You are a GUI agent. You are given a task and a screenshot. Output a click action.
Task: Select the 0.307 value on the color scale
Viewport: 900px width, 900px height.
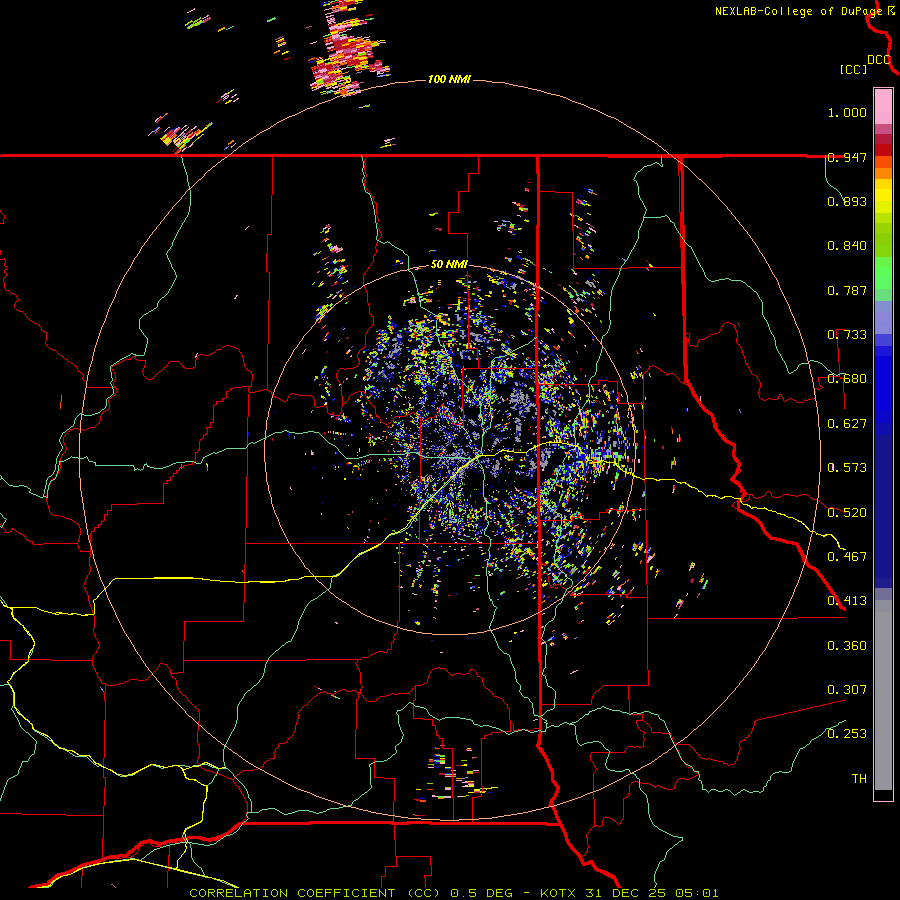pos(847,689)
